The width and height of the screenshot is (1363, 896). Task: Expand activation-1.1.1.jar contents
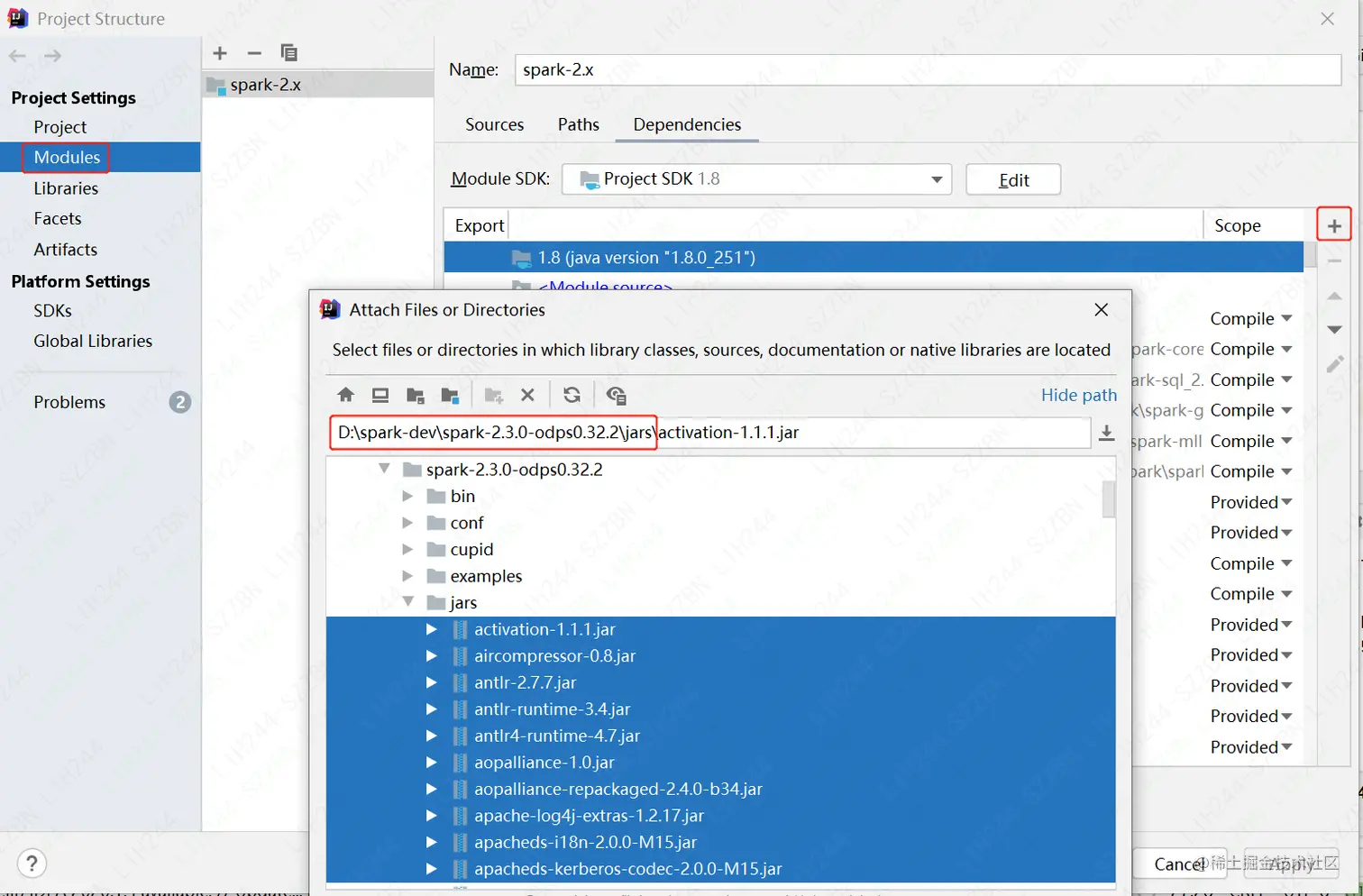pos(432,629)
